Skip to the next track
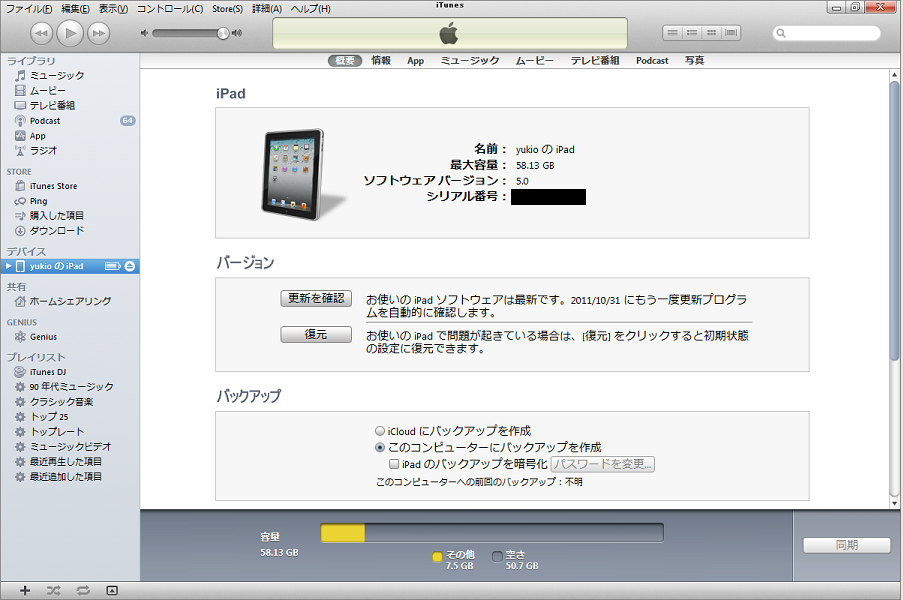Screen dimensions: 904x600 [98, 34]
